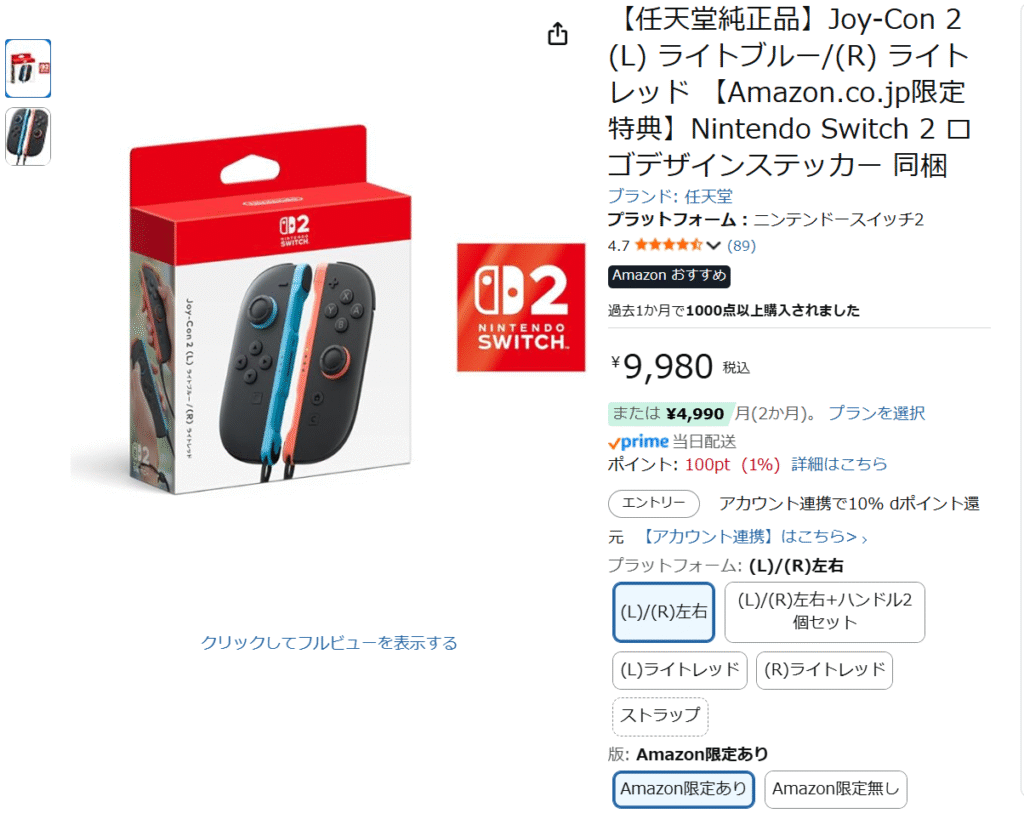The height and width of the screenshot is (819, 1024).
Task: Select the first Joy-Con box thumbnail
Action: 28,69
